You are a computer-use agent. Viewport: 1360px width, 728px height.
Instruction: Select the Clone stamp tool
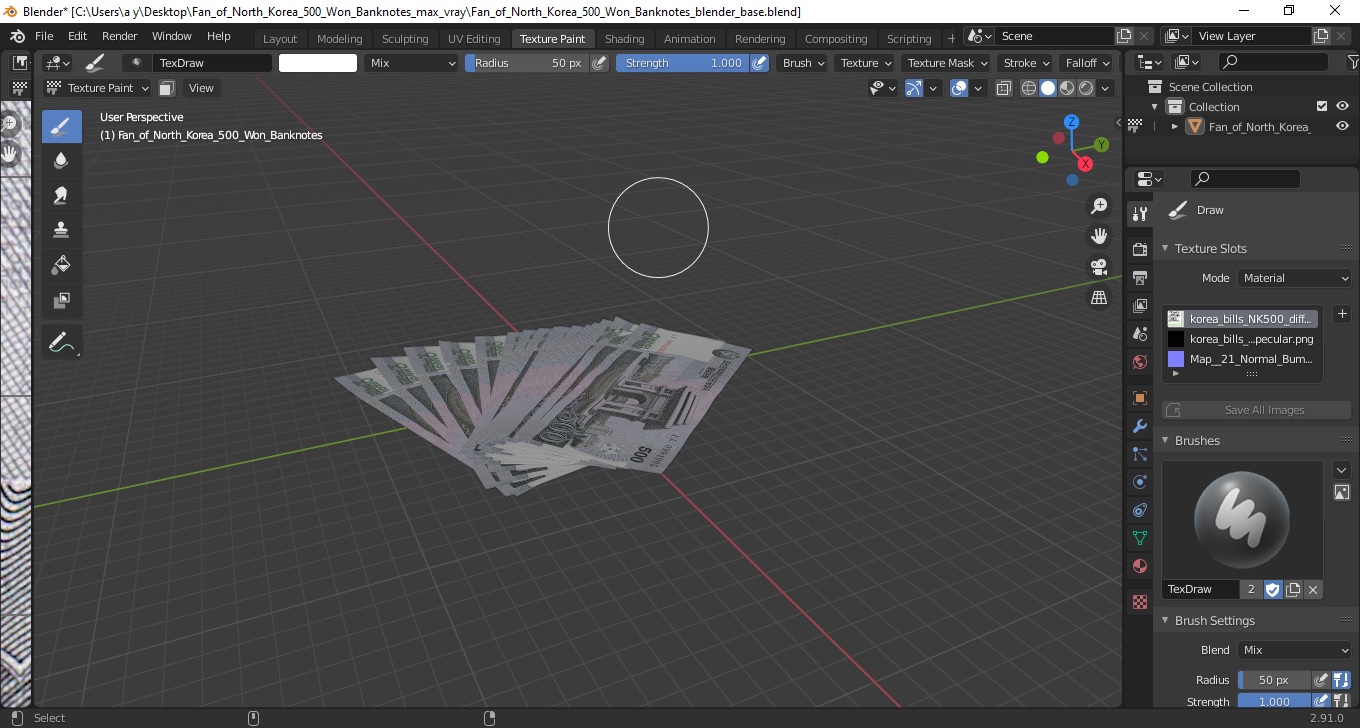click(x=61, y=229)
